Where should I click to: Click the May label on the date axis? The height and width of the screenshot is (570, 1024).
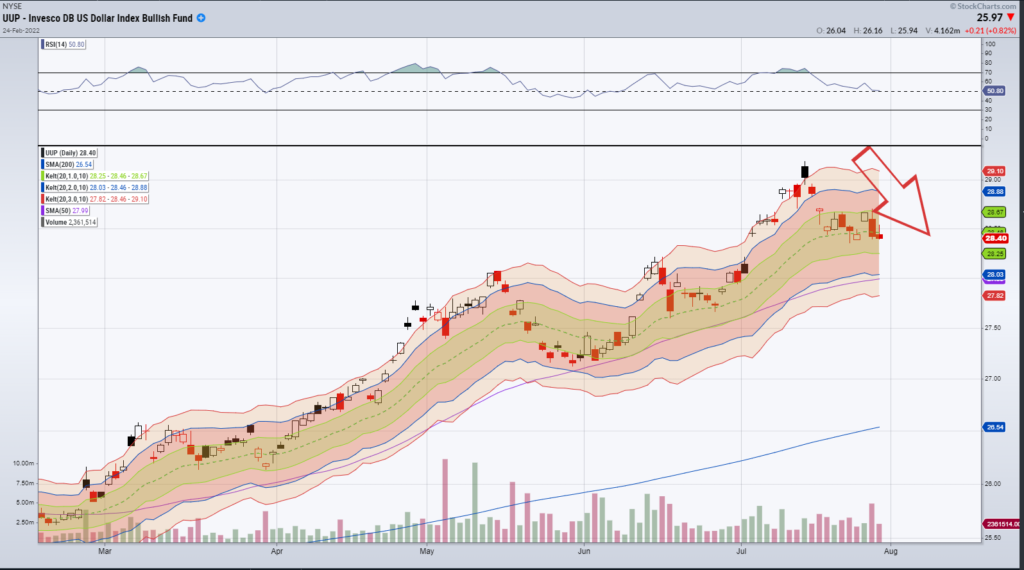click(426, 551)
